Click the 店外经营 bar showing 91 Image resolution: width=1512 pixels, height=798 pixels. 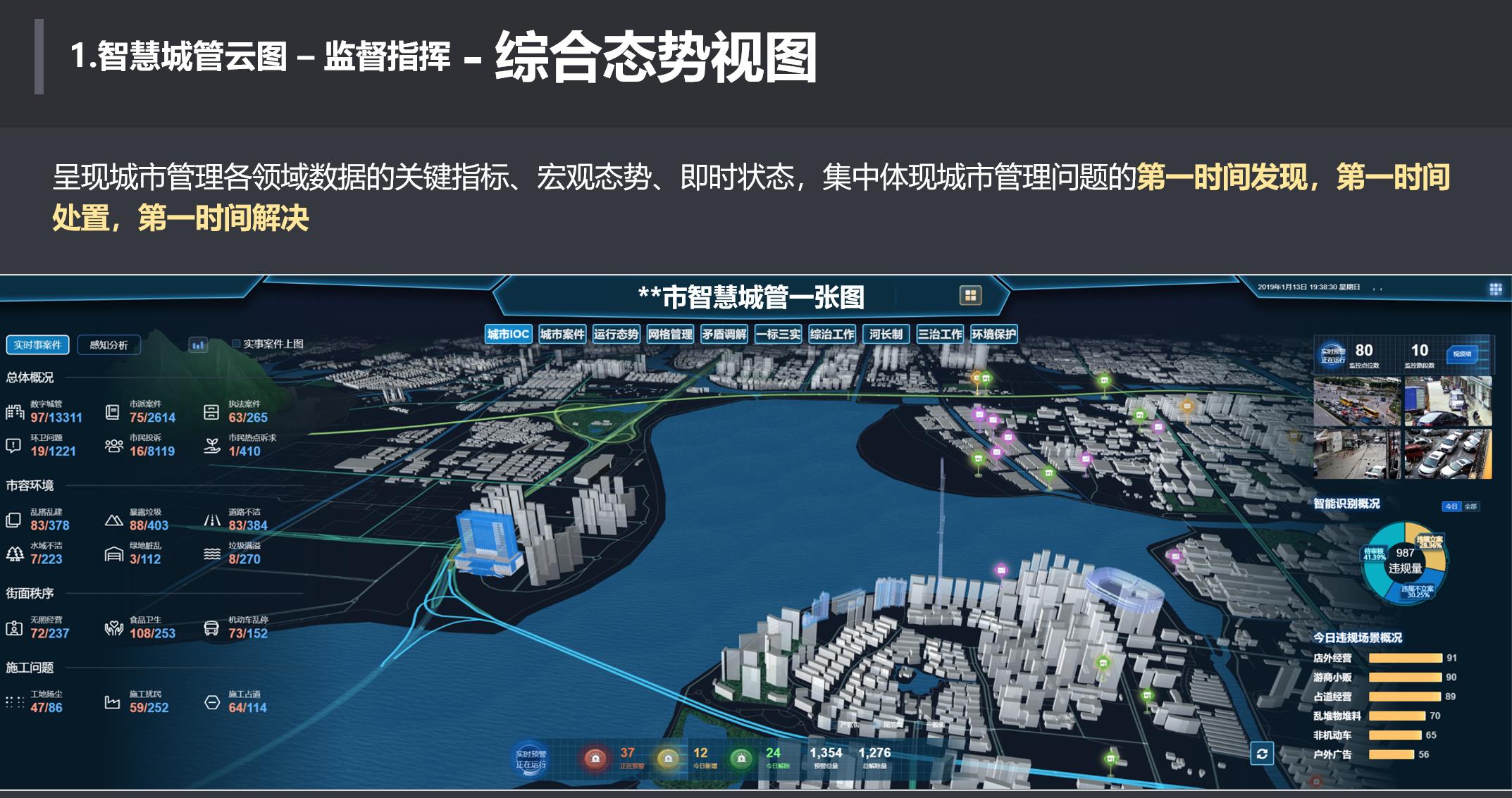pyautogui.click(x=1405, y=658)
